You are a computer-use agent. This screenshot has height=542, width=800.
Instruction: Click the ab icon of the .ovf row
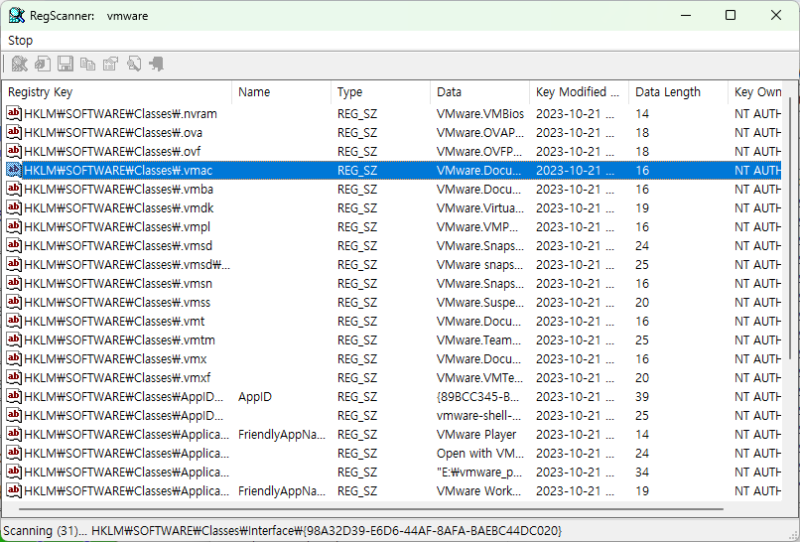(x=14, y=151)
